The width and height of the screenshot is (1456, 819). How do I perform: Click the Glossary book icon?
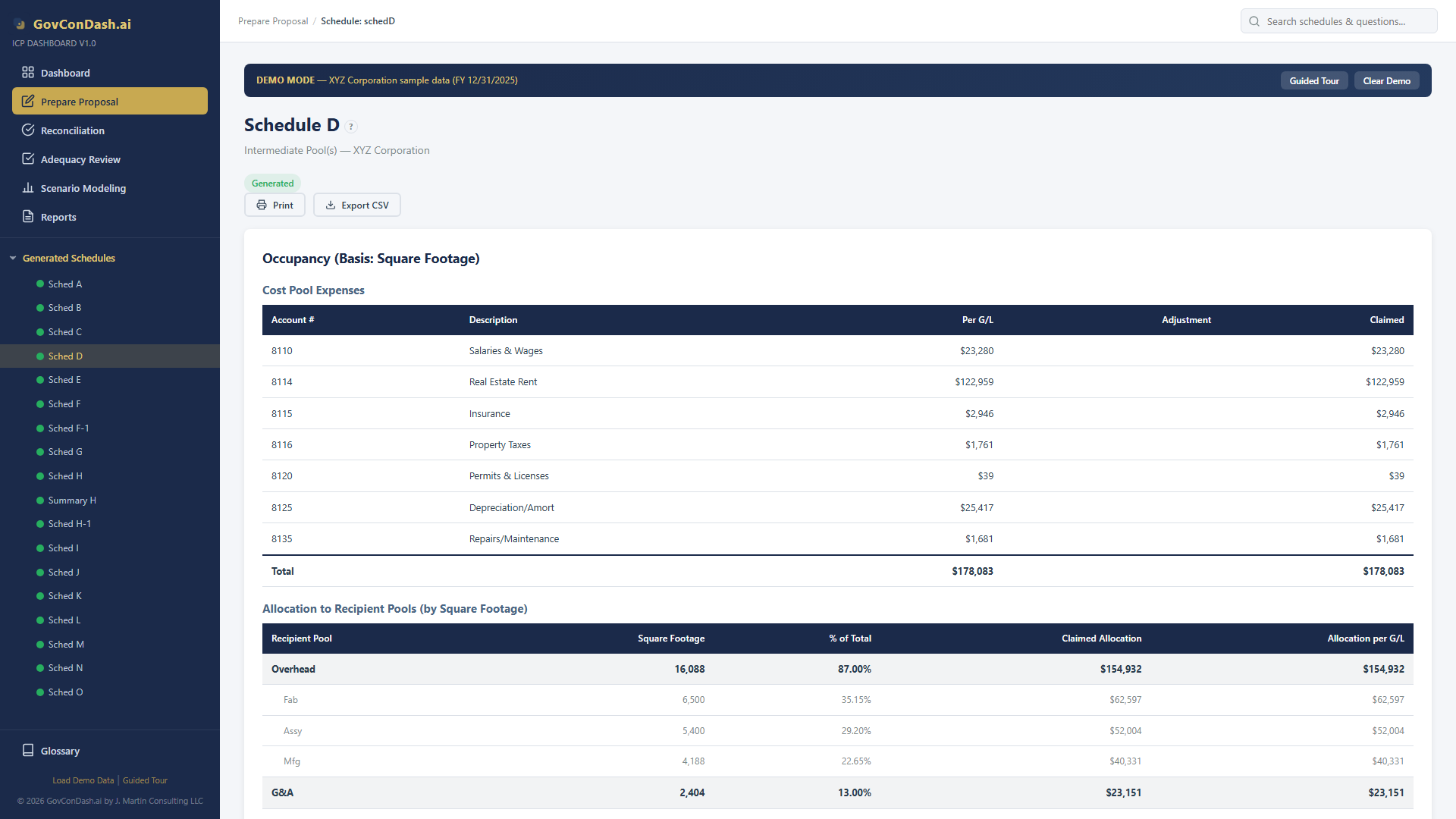point(28,751)
